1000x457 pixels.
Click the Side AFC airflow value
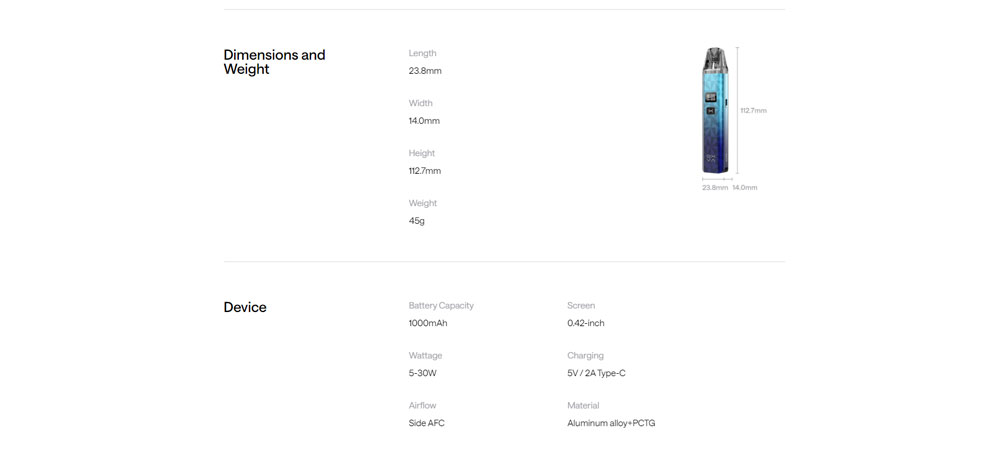(x=427, y=423)
